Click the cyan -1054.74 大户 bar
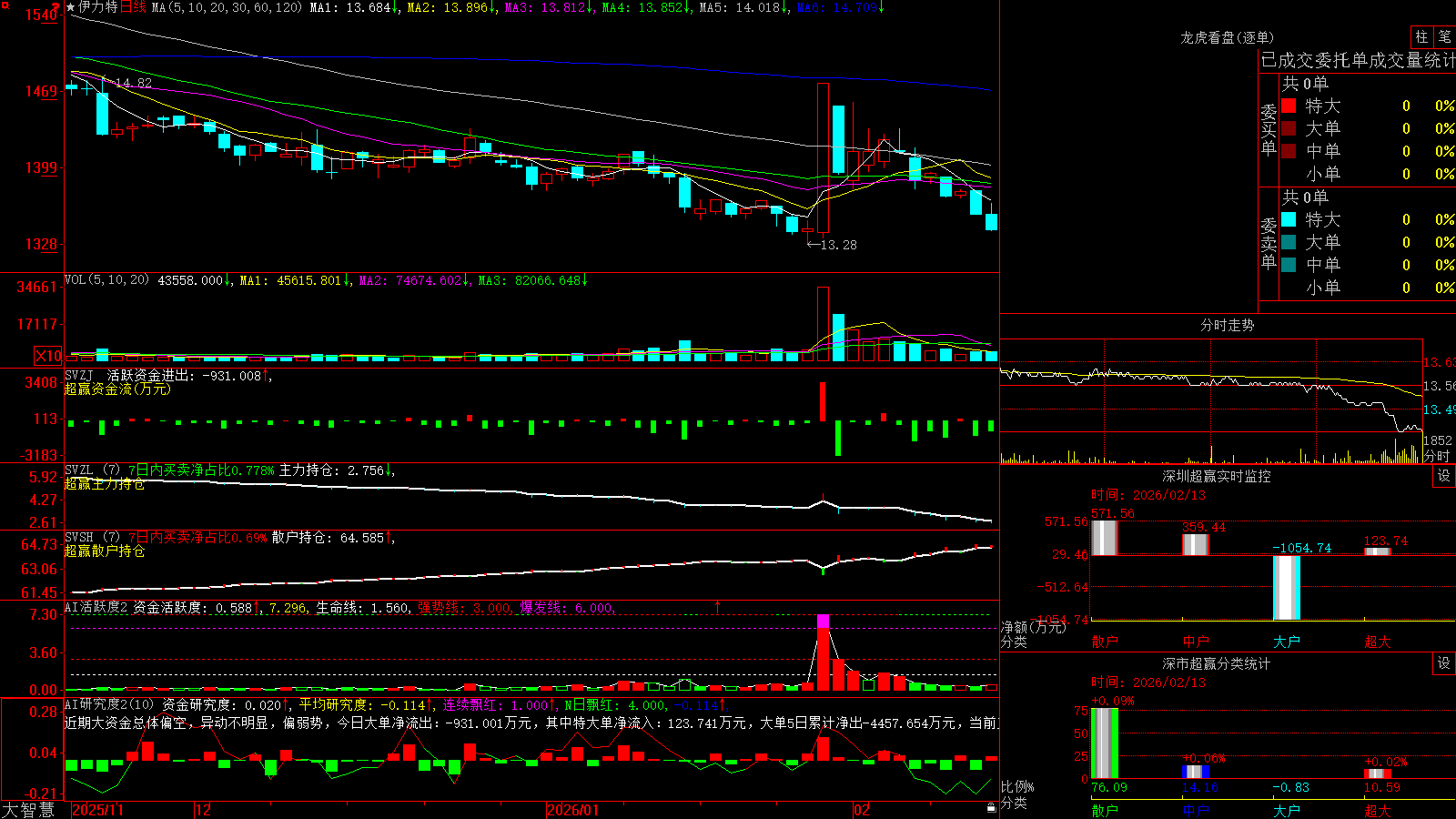The height and width of the screenshot is (819, 1456). pos(1287,588)
